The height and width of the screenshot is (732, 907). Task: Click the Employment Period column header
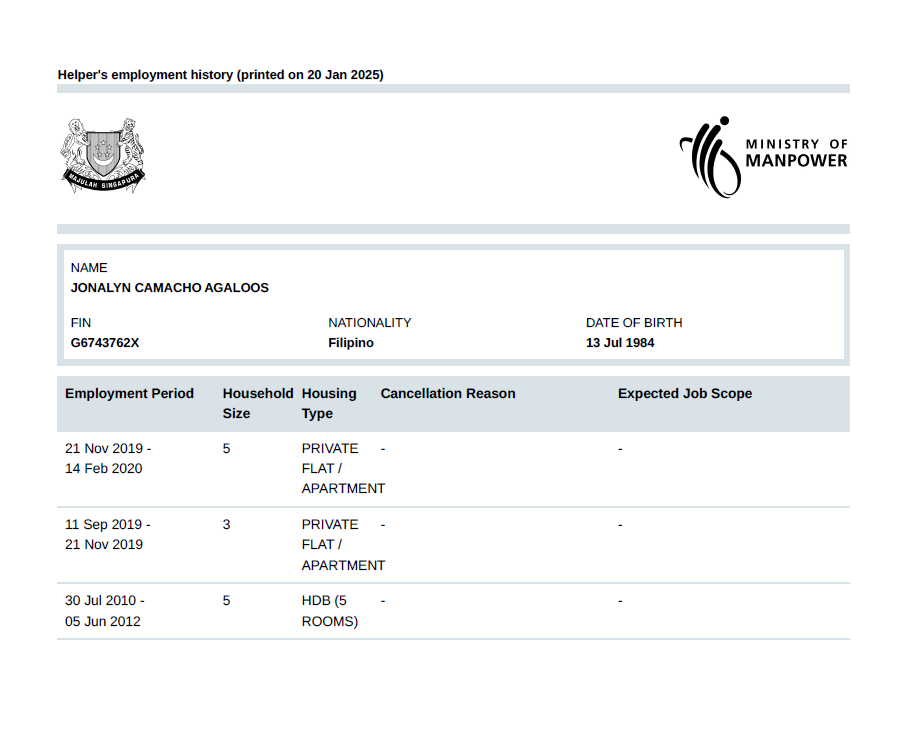point(129,394)
